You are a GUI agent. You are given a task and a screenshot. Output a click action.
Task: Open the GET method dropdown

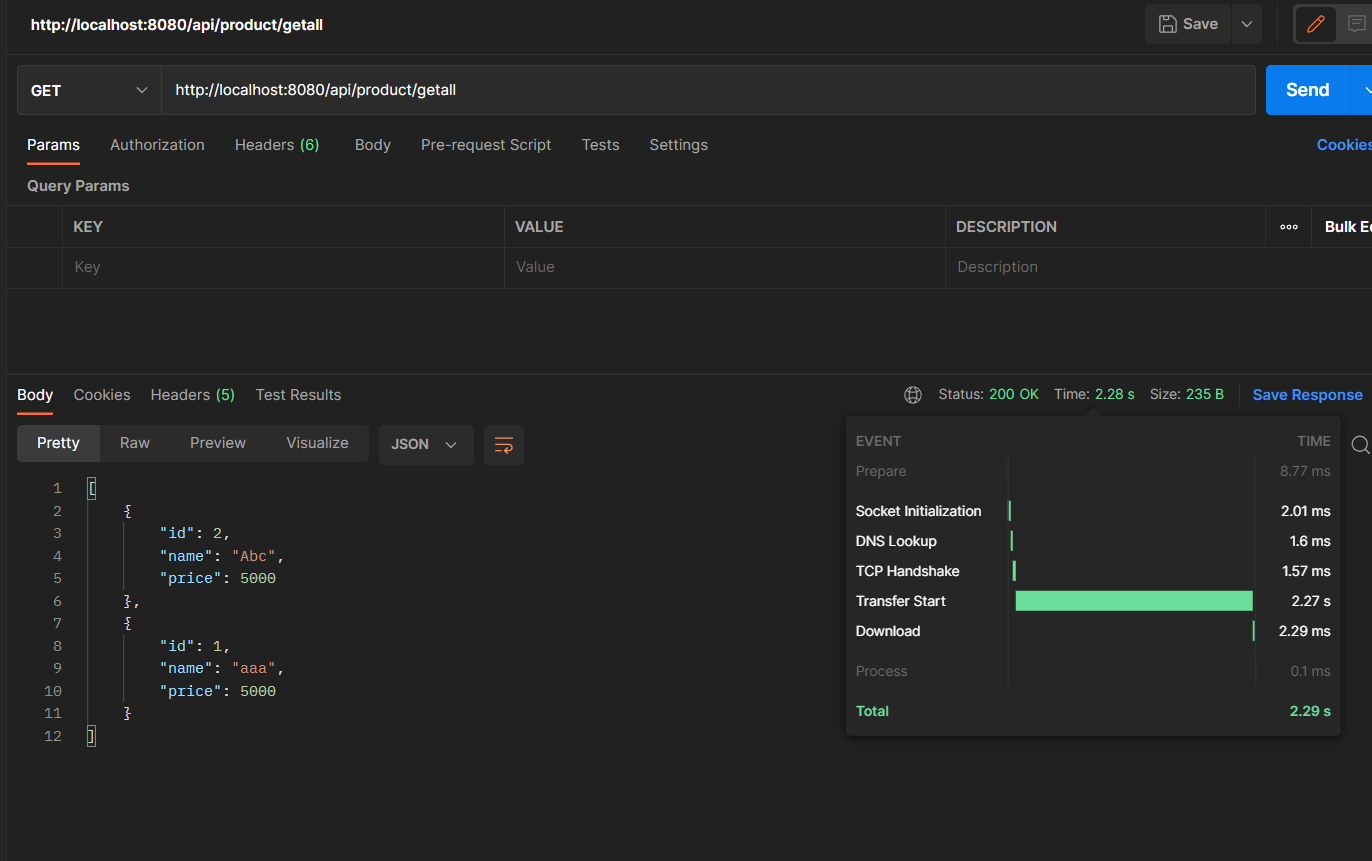coord(89,90)
